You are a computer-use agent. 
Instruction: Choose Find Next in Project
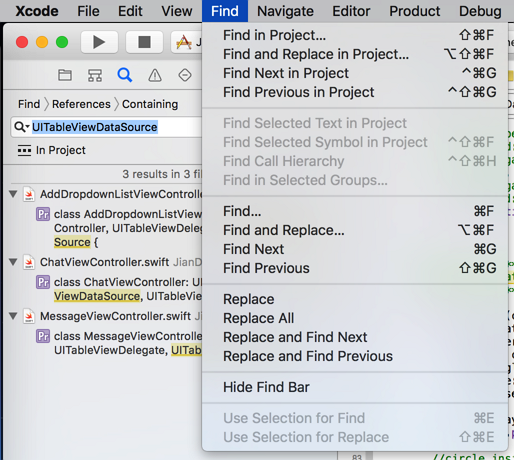point(355,73)
